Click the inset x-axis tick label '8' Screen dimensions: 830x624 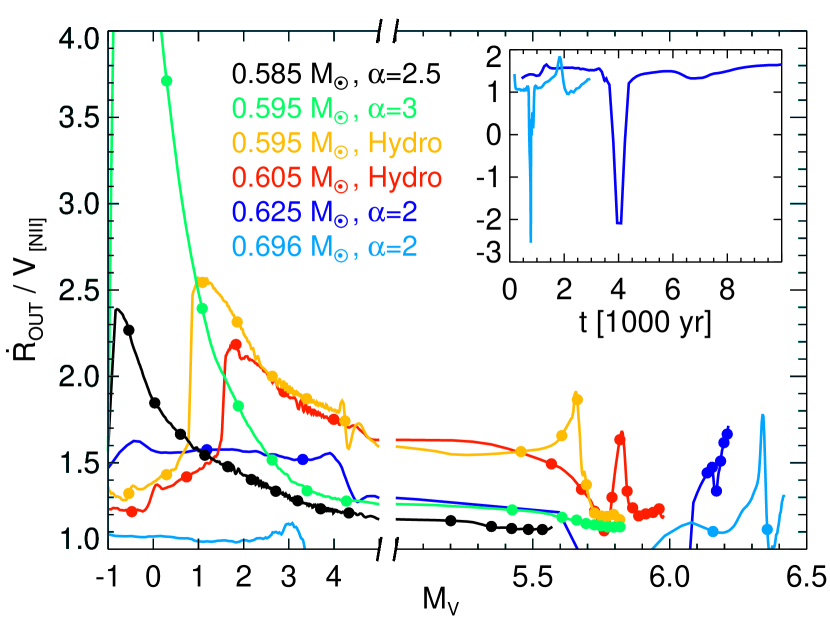pyautogui.click(x=727, y=290)
